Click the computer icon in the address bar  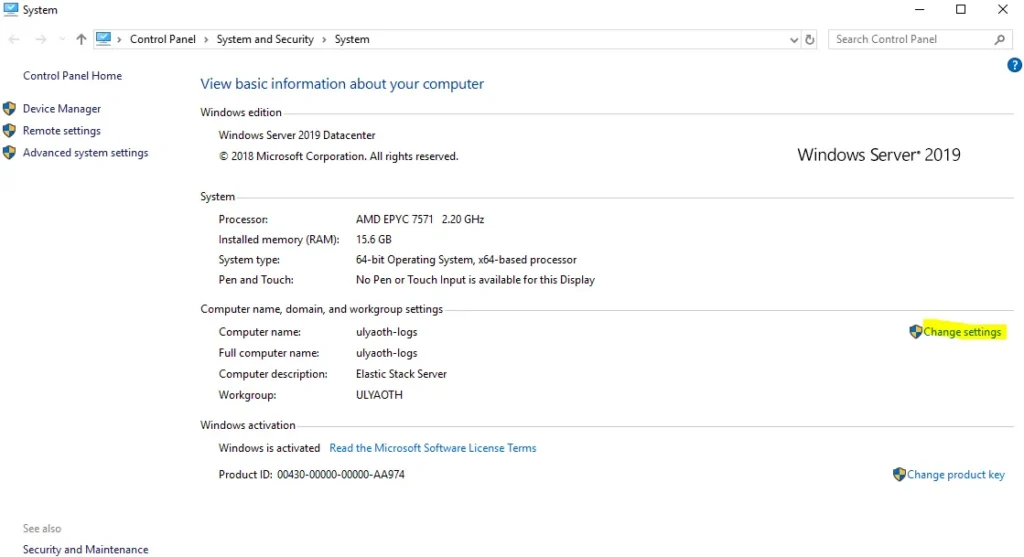(x=104, y=39)
